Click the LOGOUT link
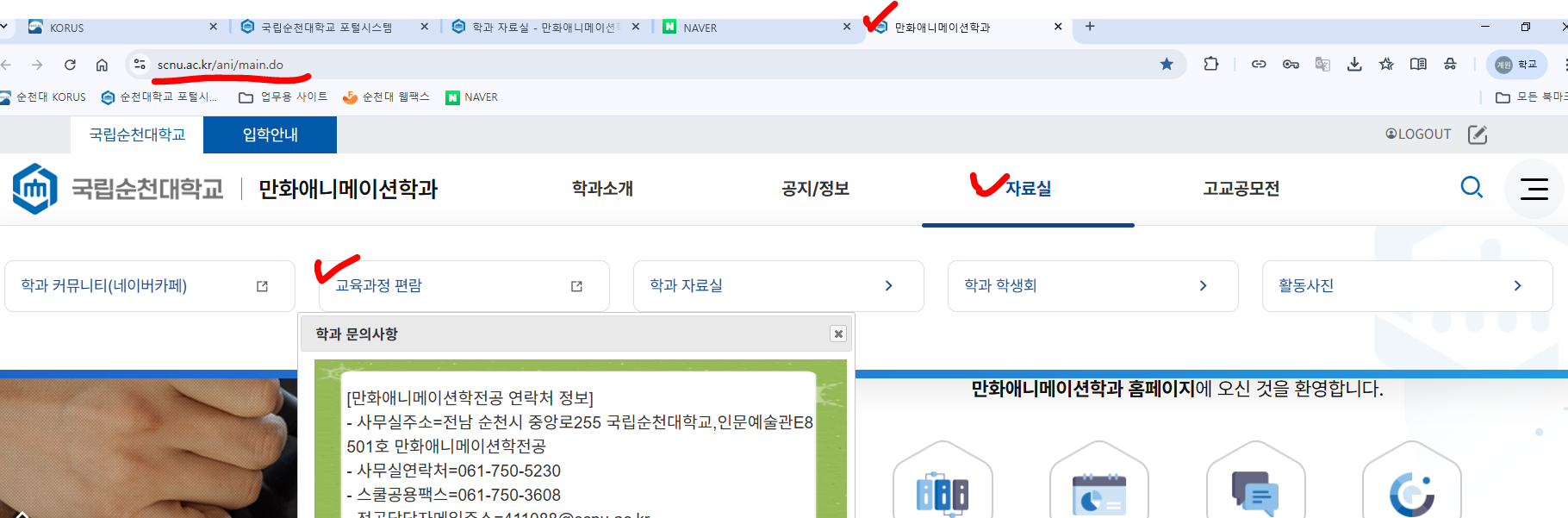This screenshot has width=1568, height=518. pos(1418,134)
